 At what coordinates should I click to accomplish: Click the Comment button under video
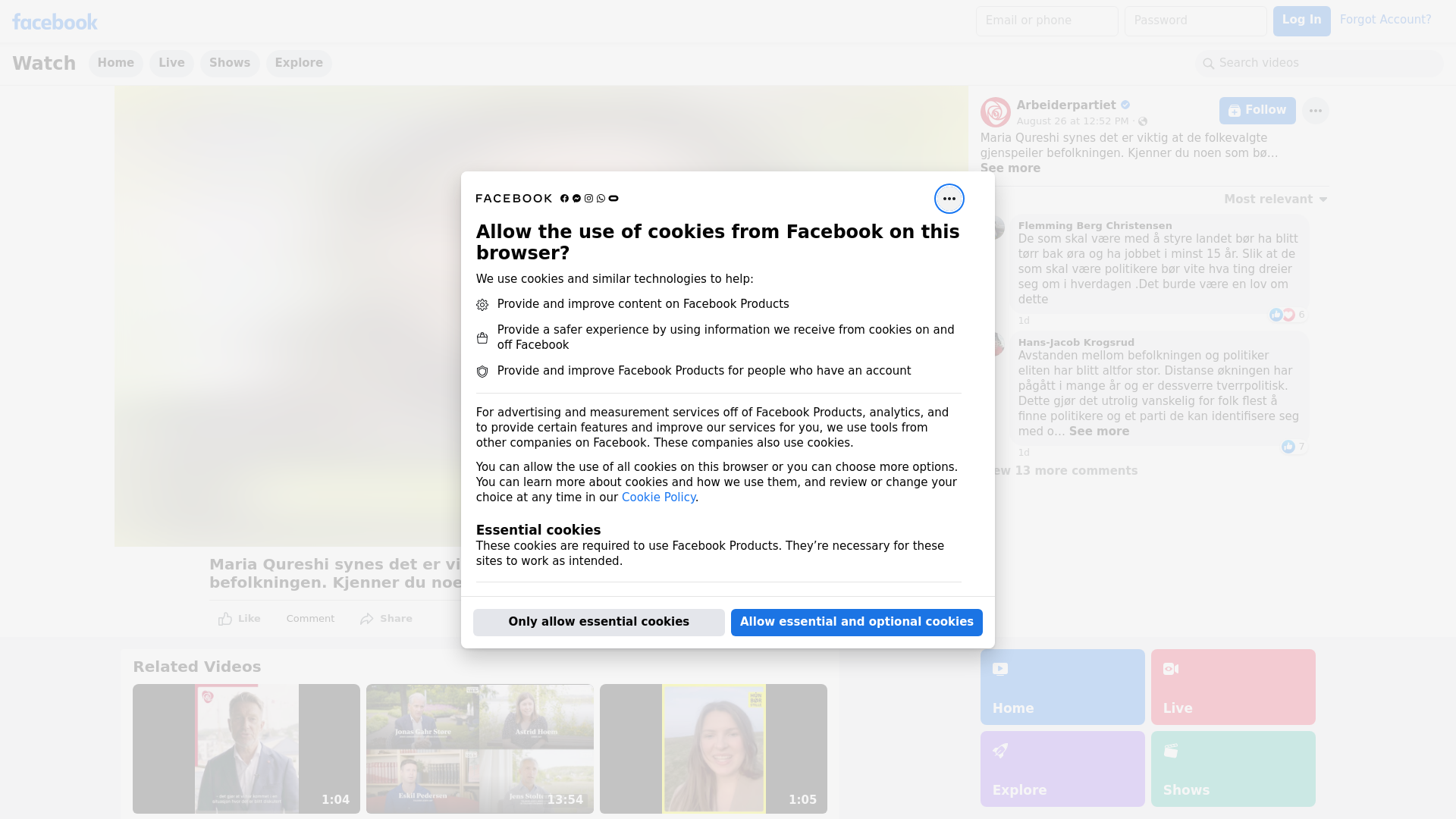310,619
